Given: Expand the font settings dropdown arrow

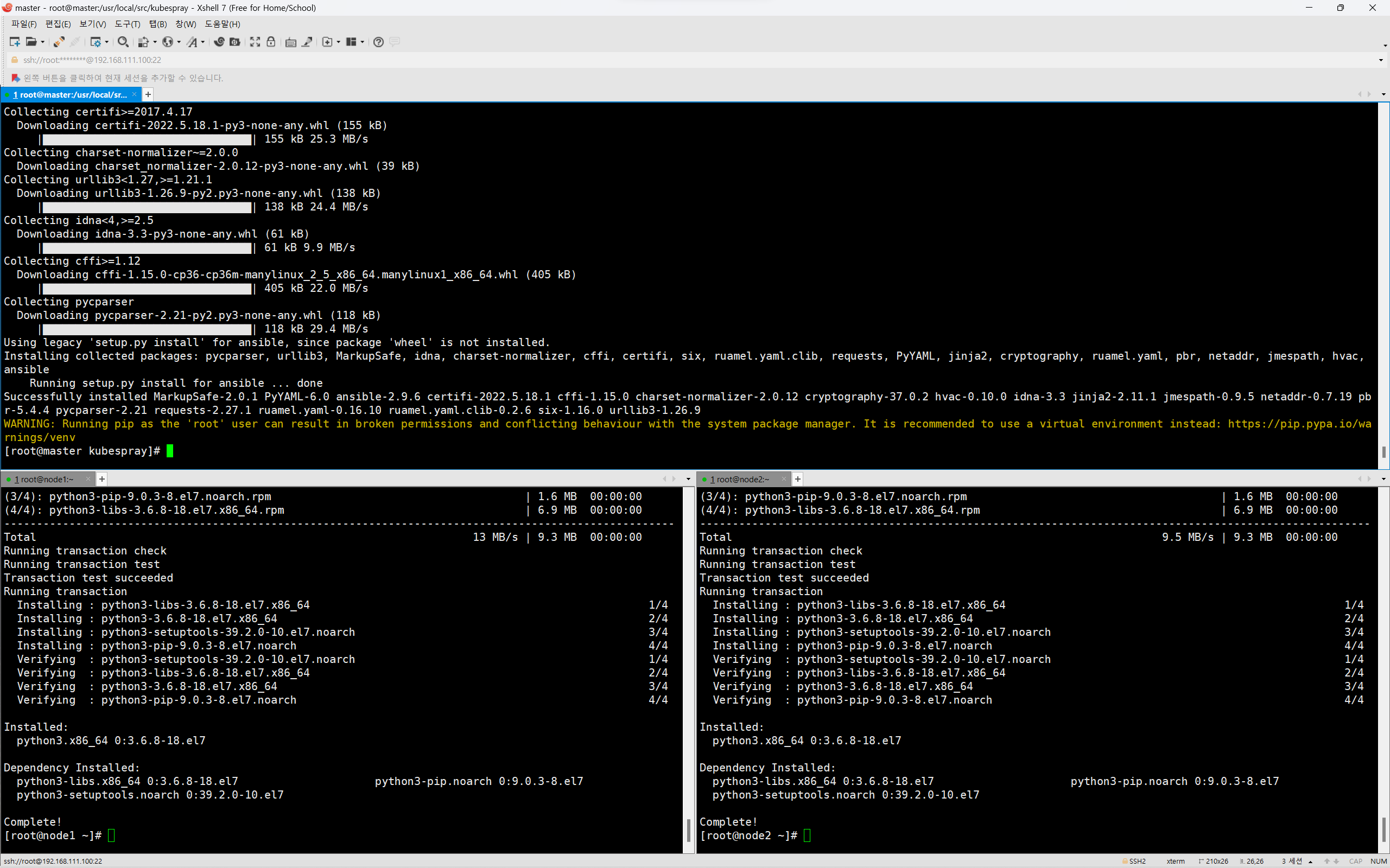Looking at the screenshot, I should coord(202,42).
